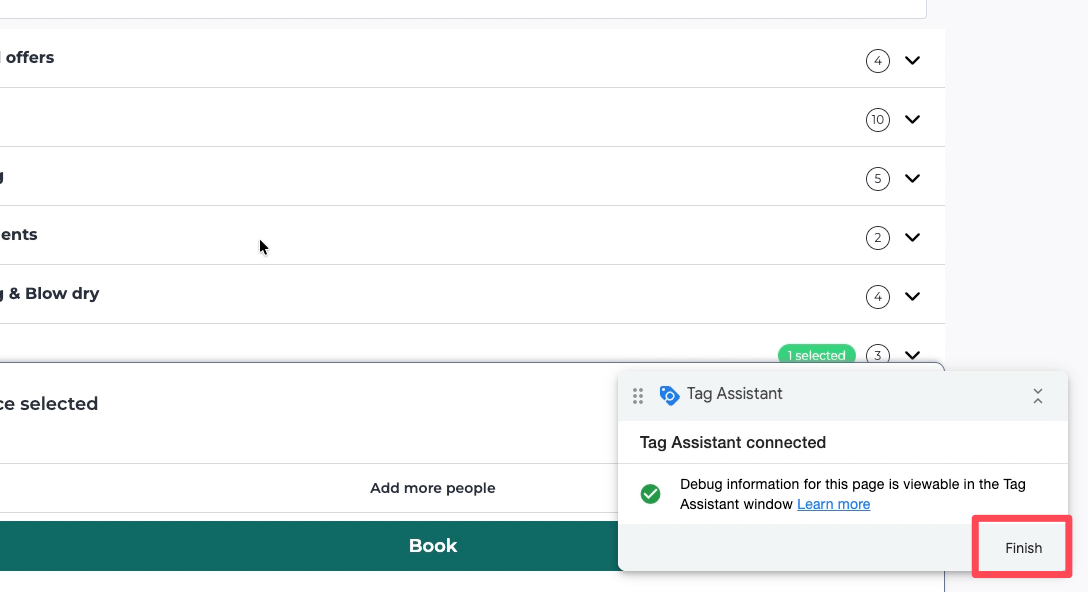The height and width of the screenshot is (592, 1088).
Task: Expand the category marked 1 selected
Action: [x=912, y=355]
